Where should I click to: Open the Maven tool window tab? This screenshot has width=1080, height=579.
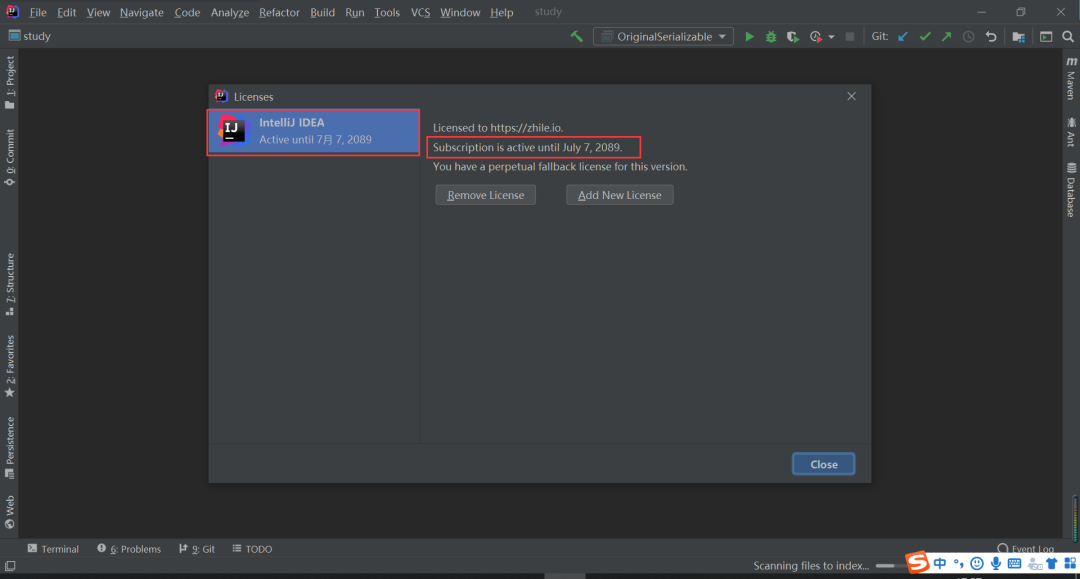(1071, 78)
